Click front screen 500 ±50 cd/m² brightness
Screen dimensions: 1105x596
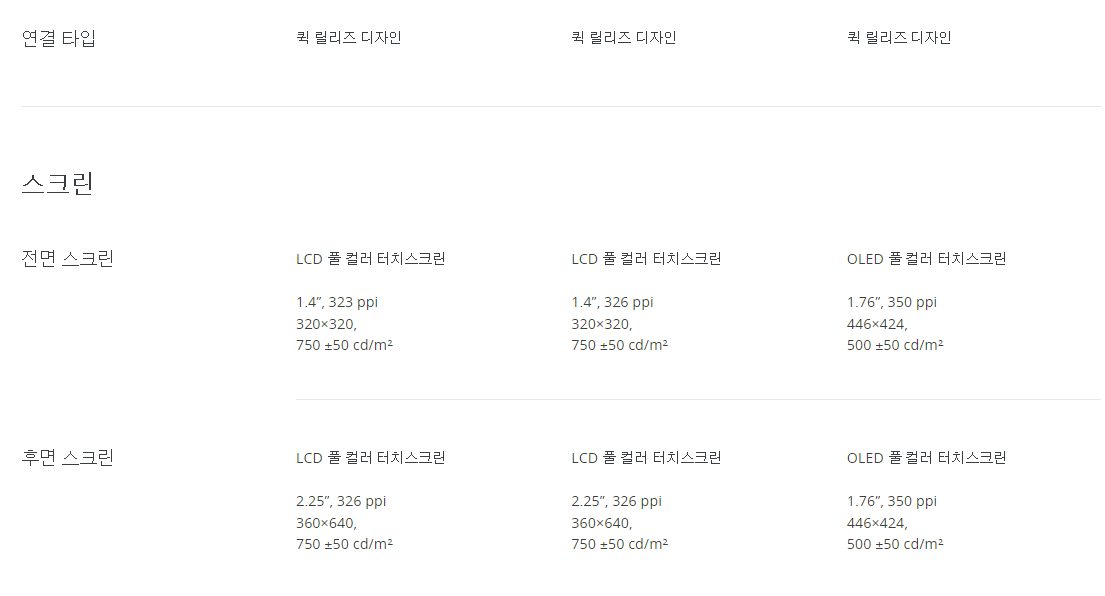coord(895,345)
